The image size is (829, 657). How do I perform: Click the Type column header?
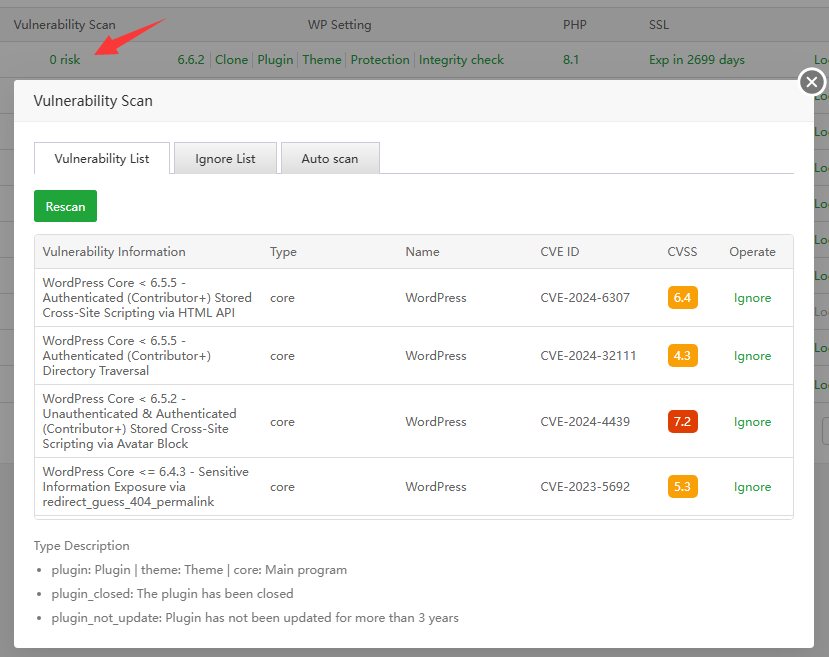[x=283, y=252]
